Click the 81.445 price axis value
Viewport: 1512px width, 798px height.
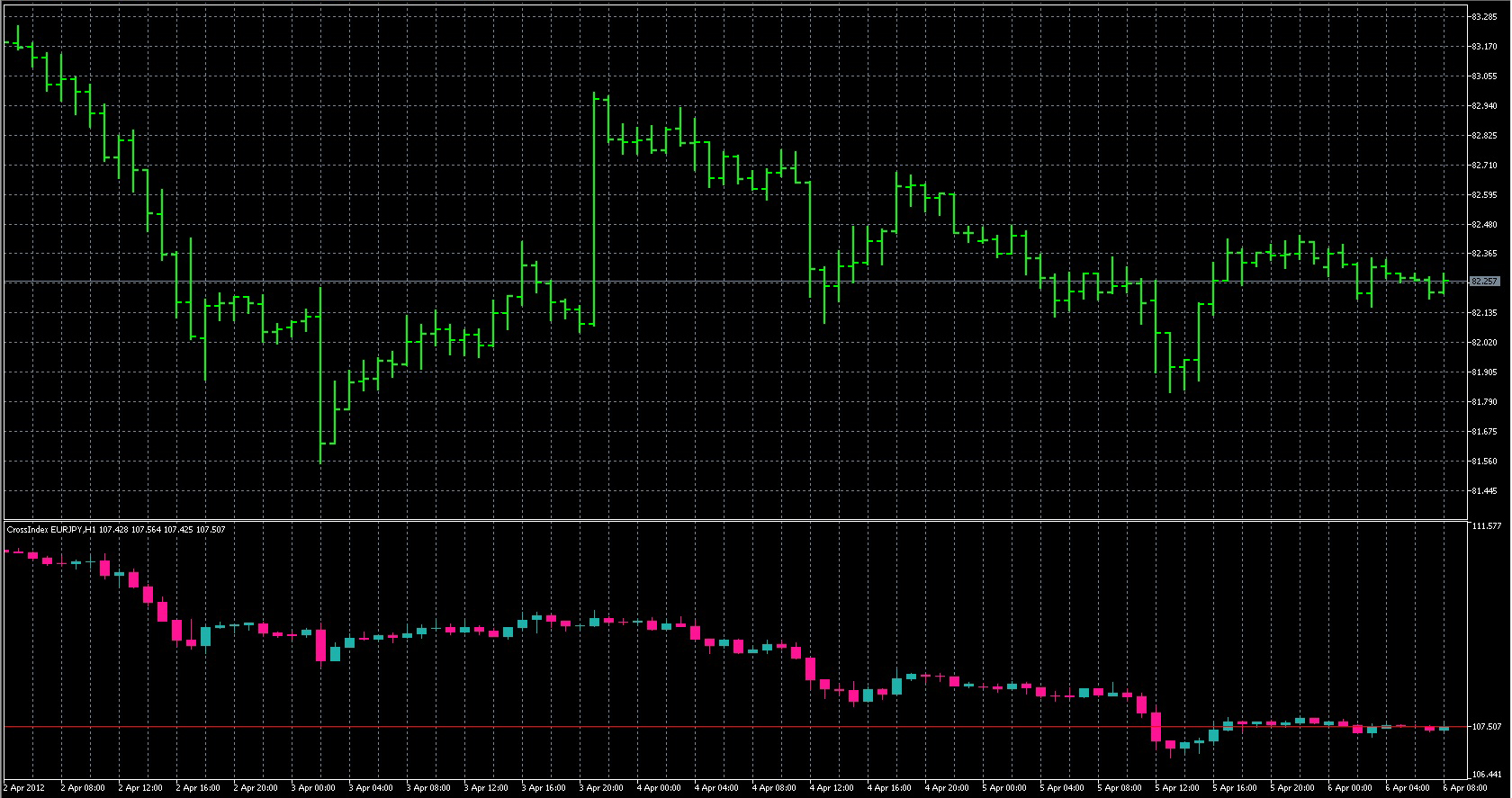point(1484,490)
